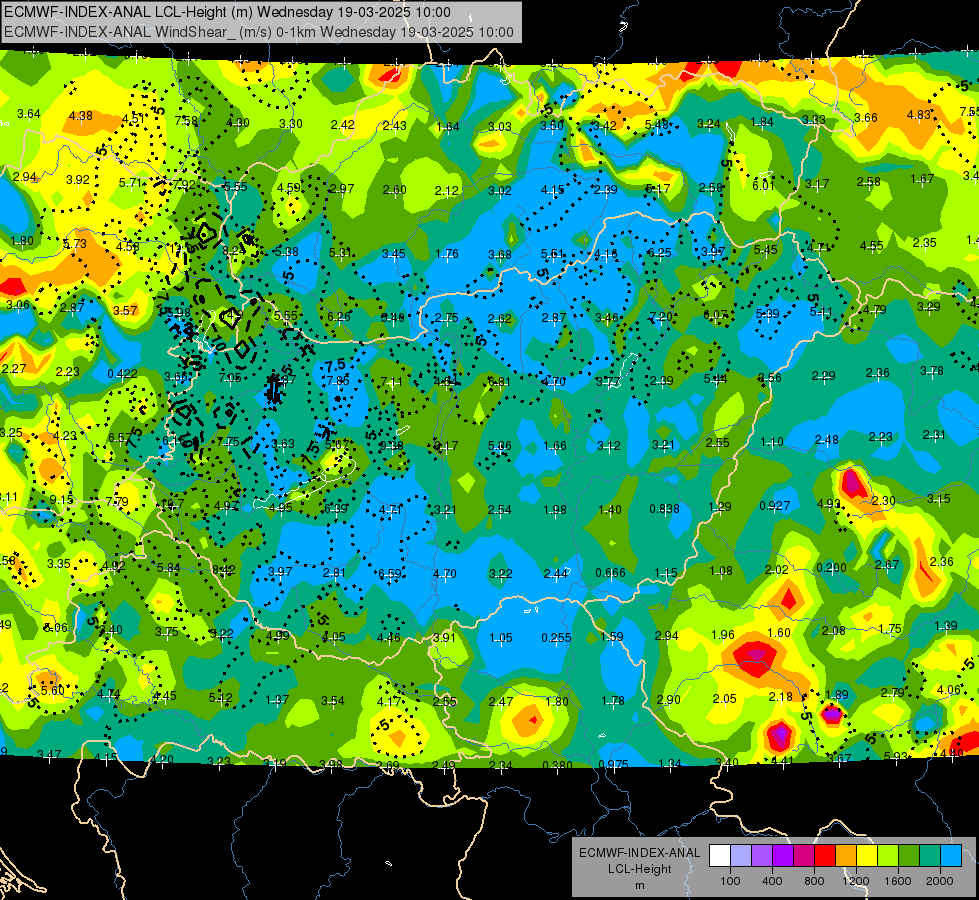The width and height of the screenshot is (979, 900).
Task: Click the wind shear value '4.38'
Action: point(81,116)
